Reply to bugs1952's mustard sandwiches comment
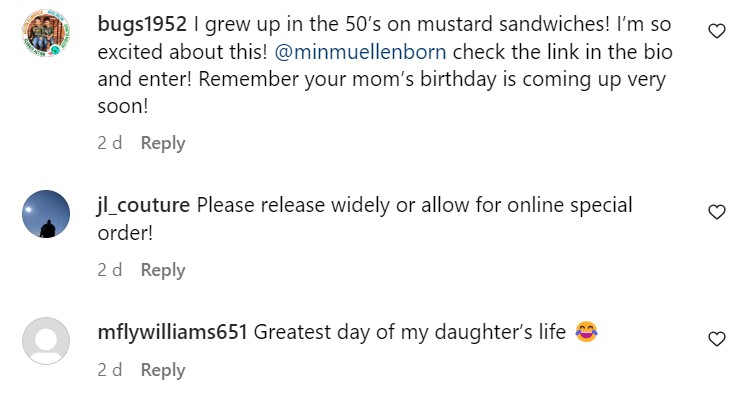Viewport: 742px width, 405px height. coord(163,143)
